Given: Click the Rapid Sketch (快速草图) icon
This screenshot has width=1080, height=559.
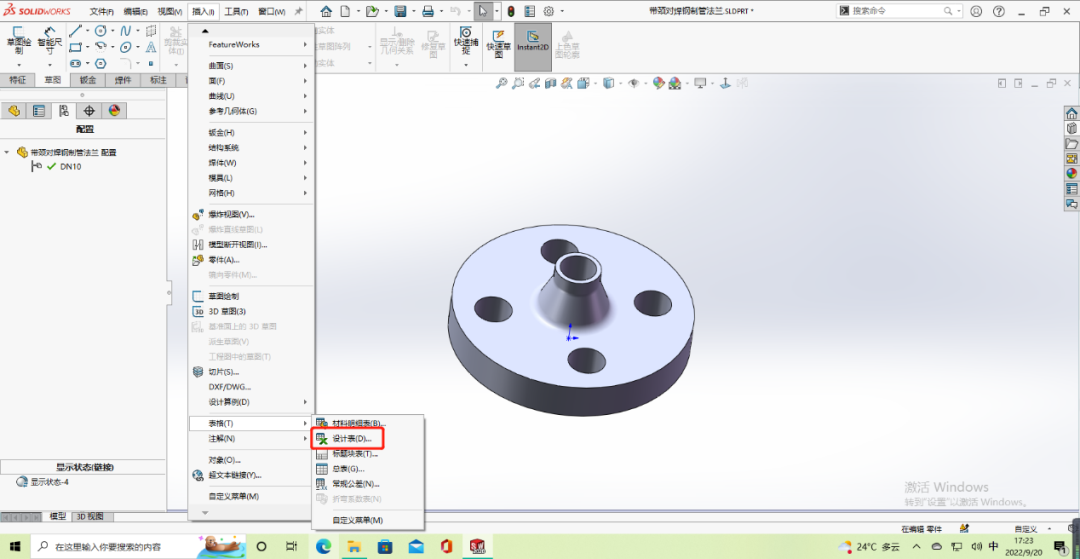Looking at the screenshot, I should point(499,44).
